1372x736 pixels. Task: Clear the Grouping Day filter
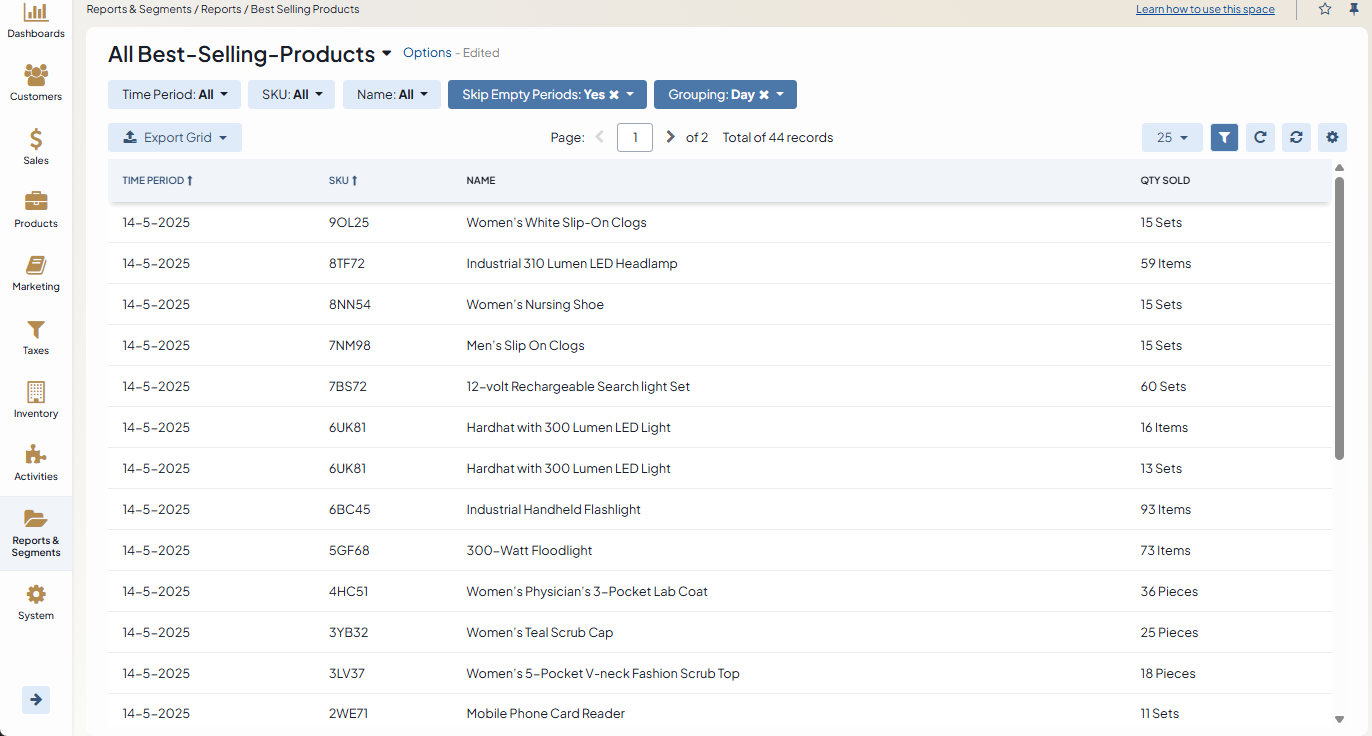[x=763, y=95]
